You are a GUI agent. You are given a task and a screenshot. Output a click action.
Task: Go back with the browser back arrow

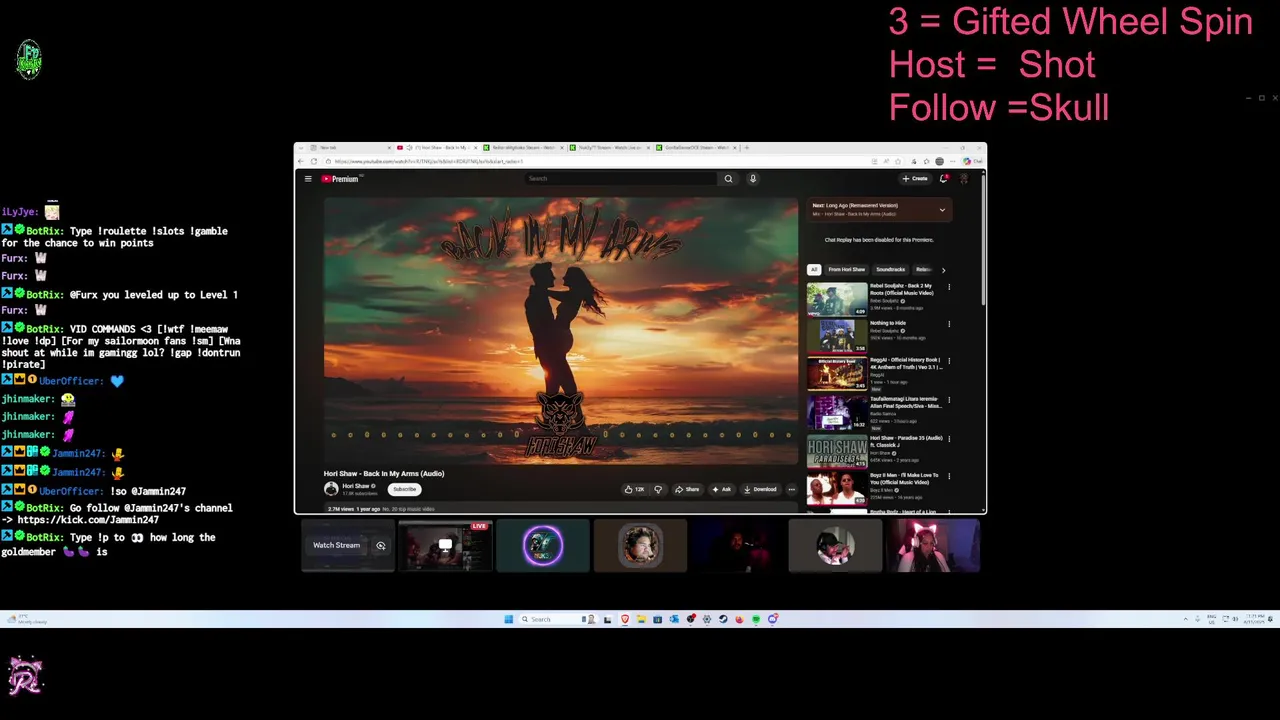click(301, 161)
